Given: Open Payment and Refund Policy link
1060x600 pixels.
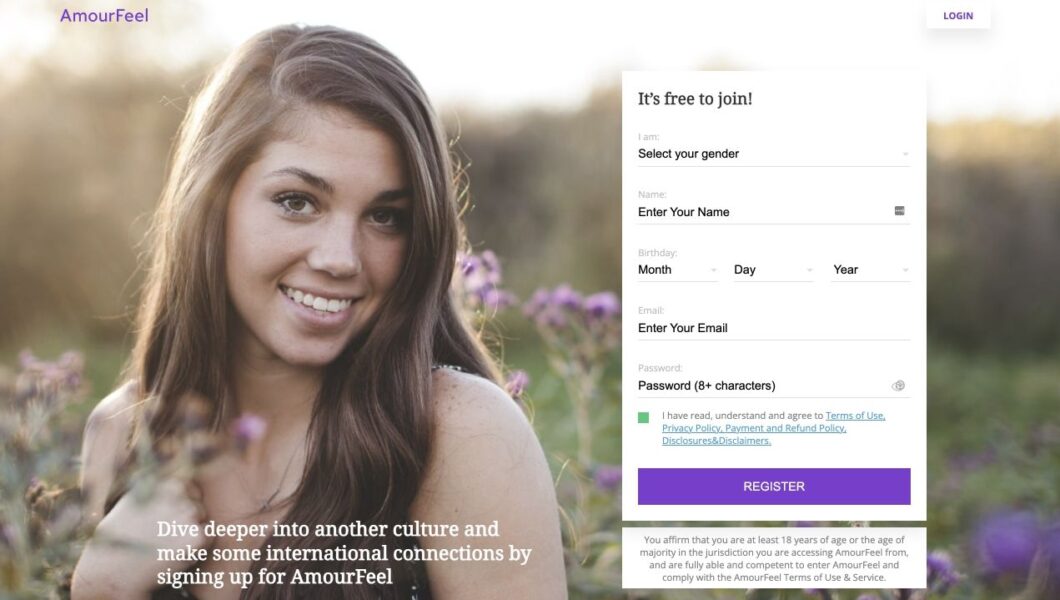Looking at the screenshot, I should [x=785, y=428].
